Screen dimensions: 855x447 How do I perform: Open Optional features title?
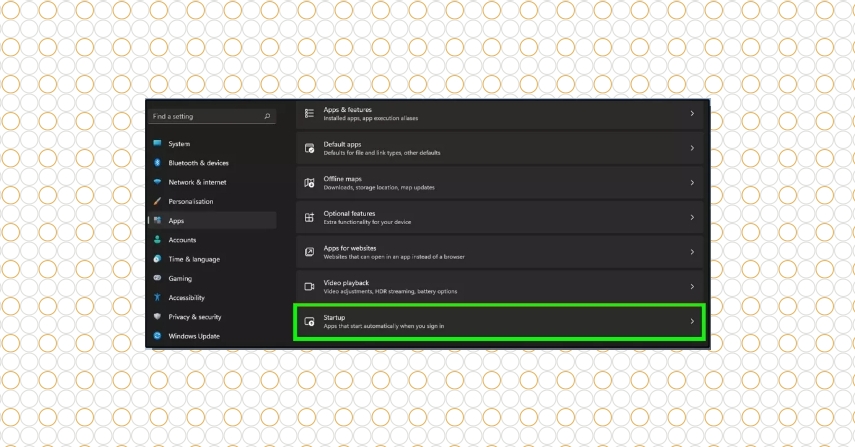coord(349,214)
